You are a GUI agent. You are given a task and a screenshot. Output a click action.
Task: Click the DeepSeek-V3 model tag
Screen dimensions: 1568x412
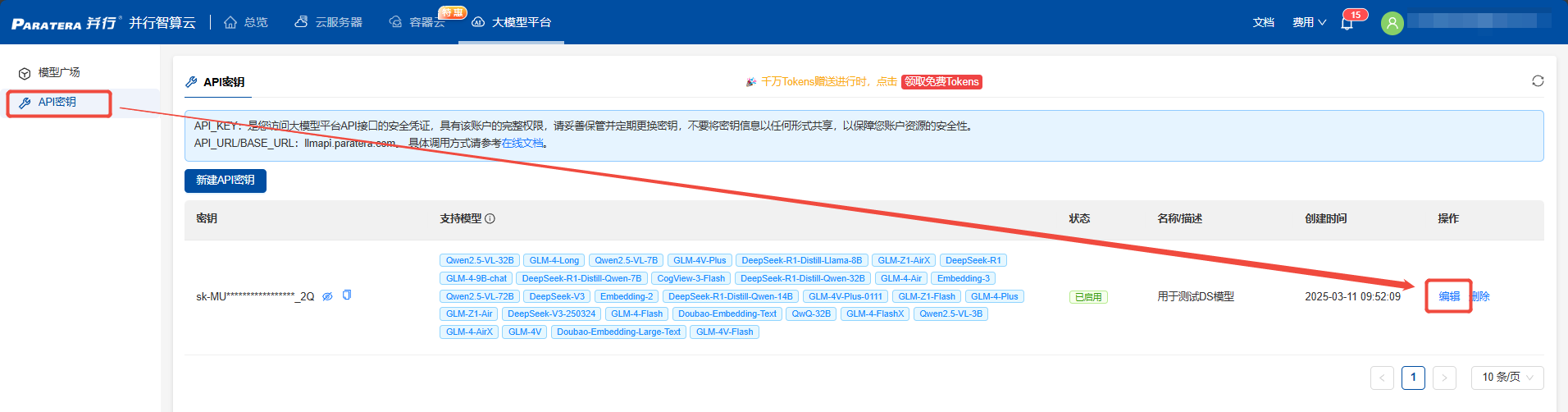557,297
